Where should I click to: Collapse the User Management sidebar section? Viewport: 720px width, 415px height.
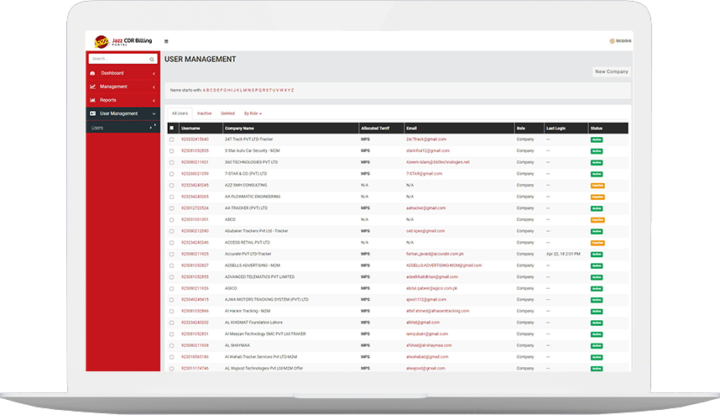coord(153,114)
